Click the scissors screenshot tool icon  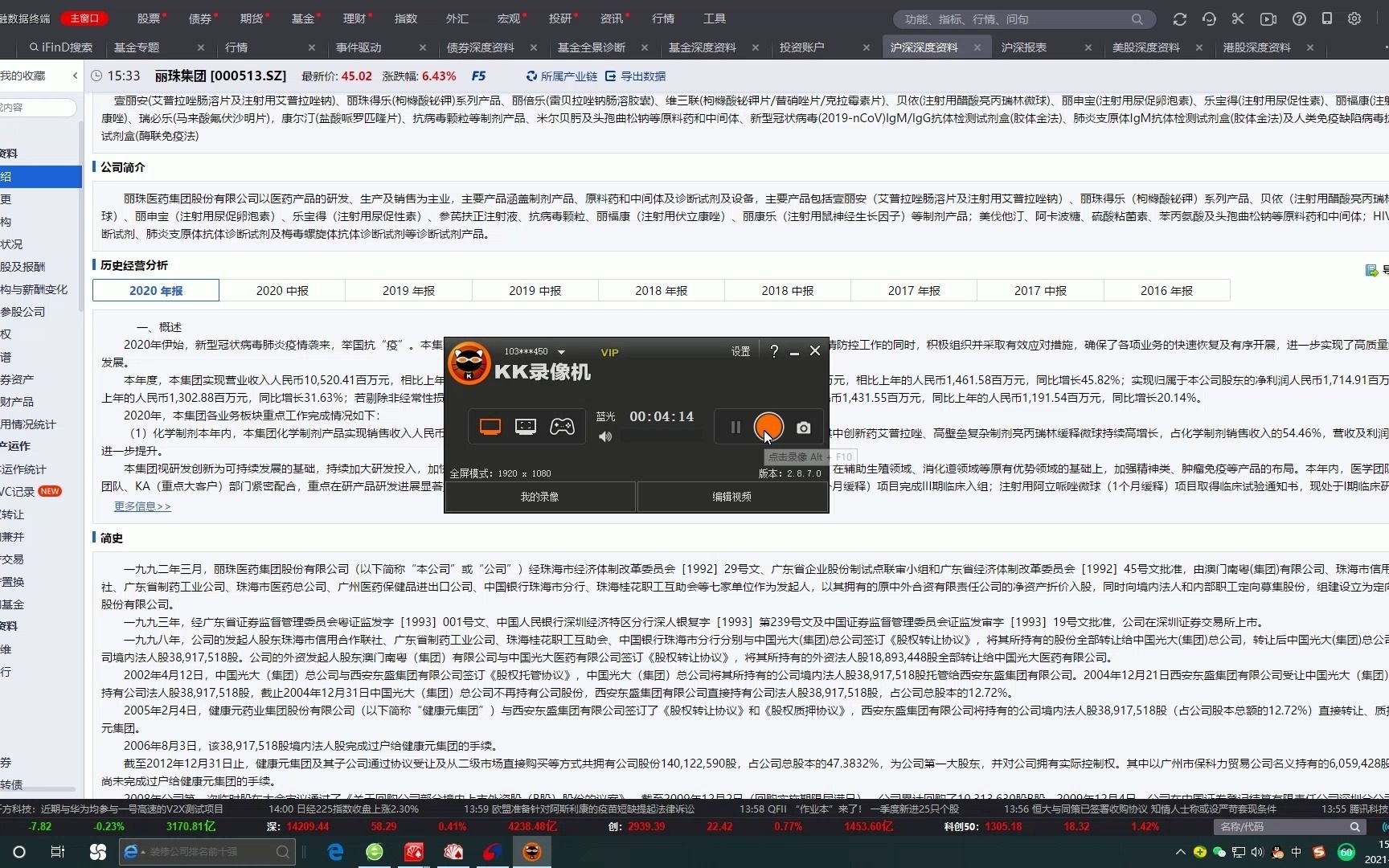[x=1238, y=18]
